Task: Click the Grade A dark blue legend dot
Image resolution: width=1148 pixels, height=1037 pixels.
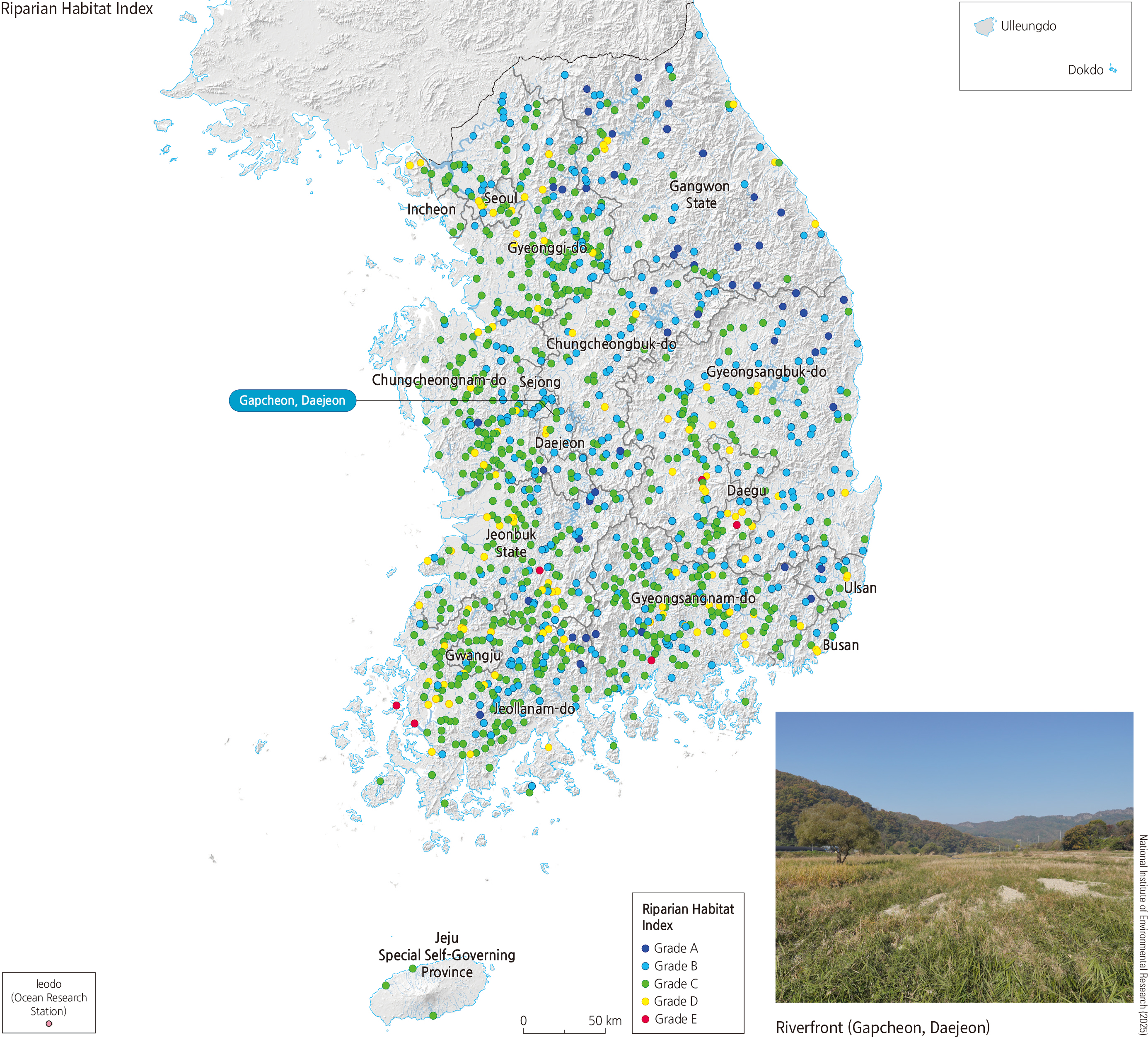Action: pos(645,948)
